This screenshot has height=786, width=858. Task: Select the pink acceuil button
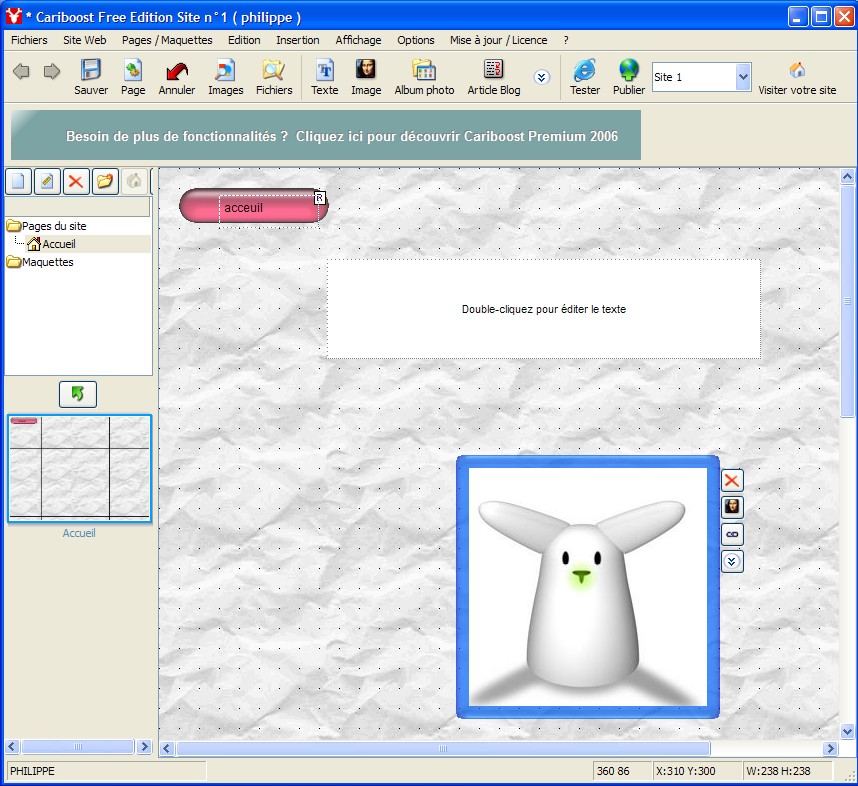pyautogui.click(x=253, y=206)
